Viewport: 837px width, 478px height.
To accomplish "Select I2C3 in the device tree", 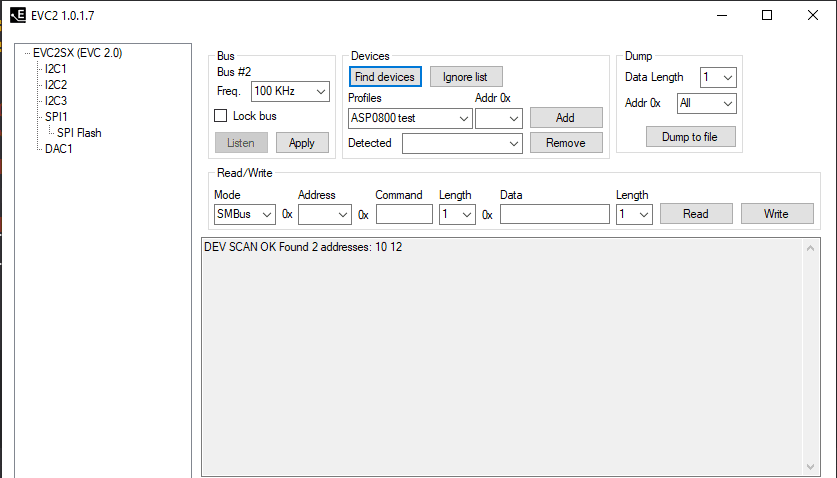I will pyautogui.click(x=56, y=101).
